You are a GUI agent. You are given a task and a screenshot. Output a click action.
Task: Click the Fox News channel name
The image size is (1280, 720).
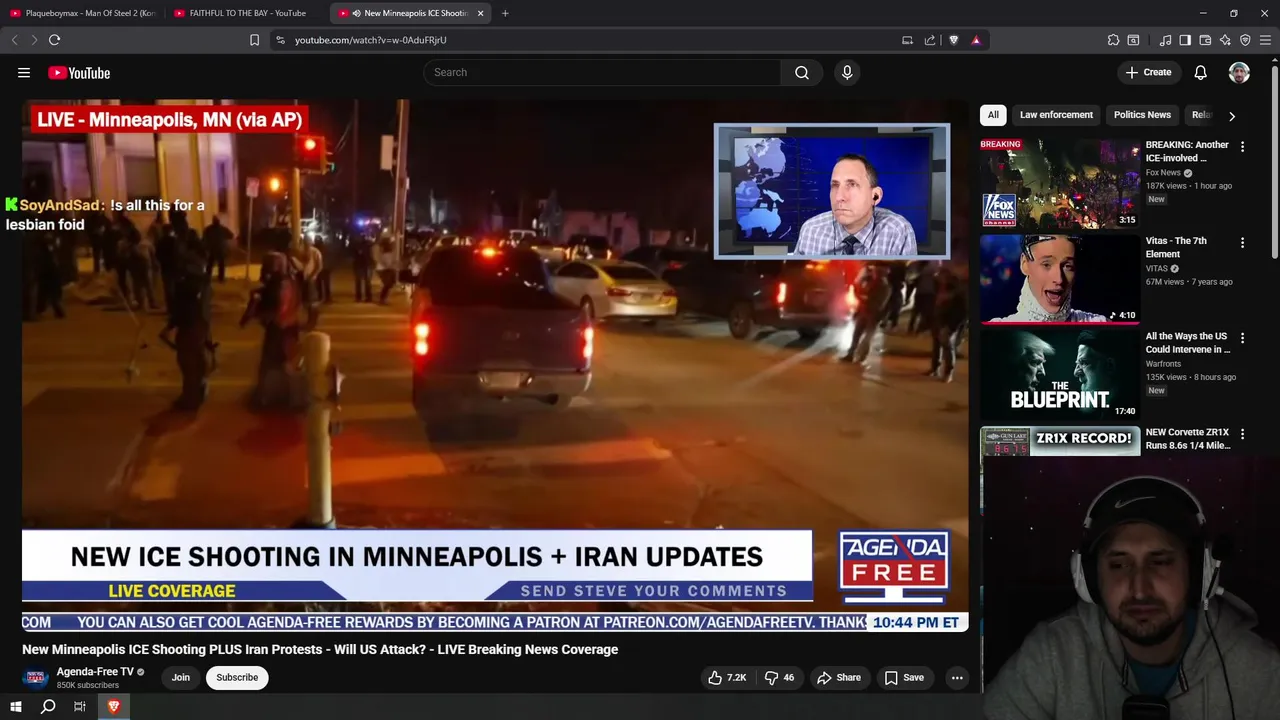click(1163, 173)
